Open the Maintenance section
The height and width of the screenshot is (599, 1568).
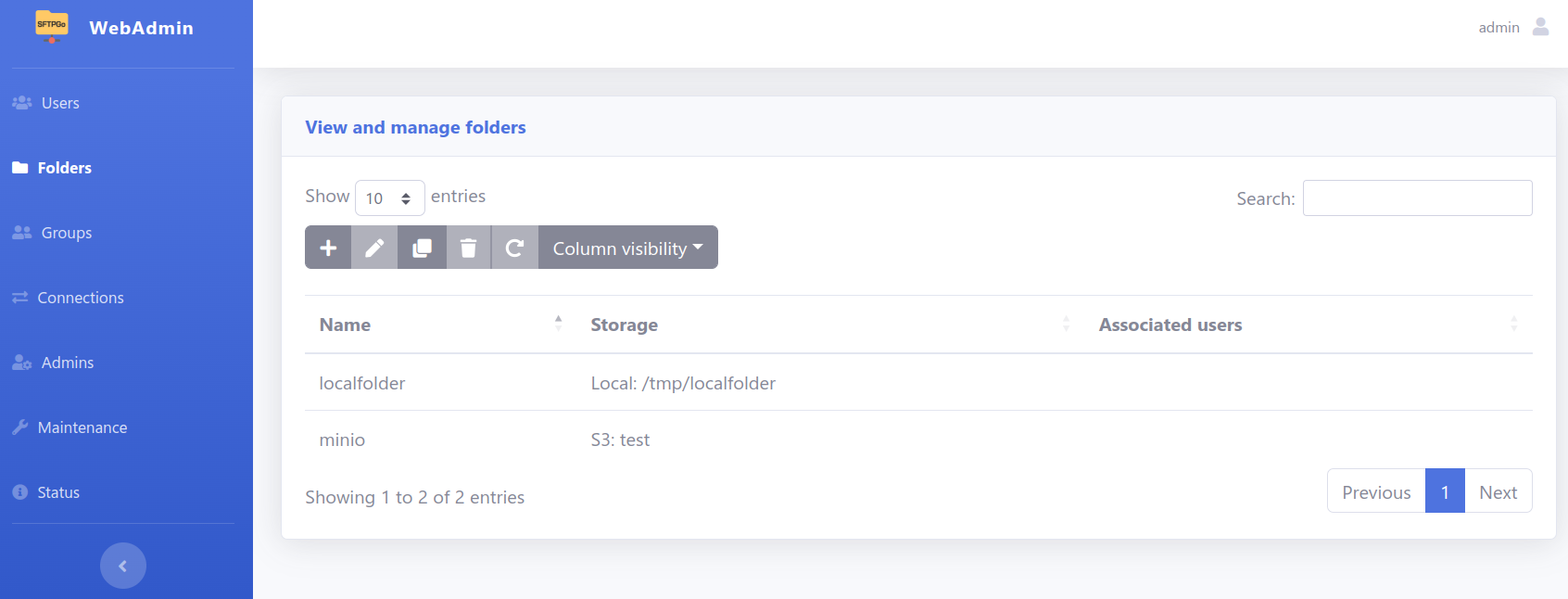(82, 427)
